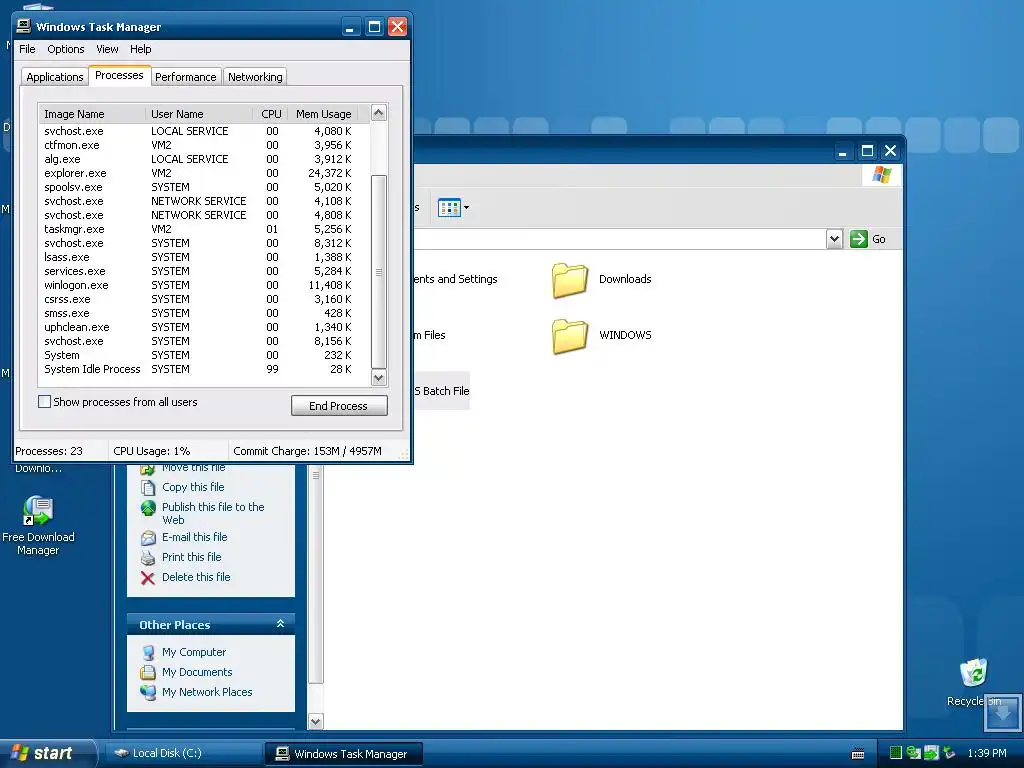The width and height of the screenshot is (1024, 768).
Task: Switch to the Applications tab
Action: (55, 77)
